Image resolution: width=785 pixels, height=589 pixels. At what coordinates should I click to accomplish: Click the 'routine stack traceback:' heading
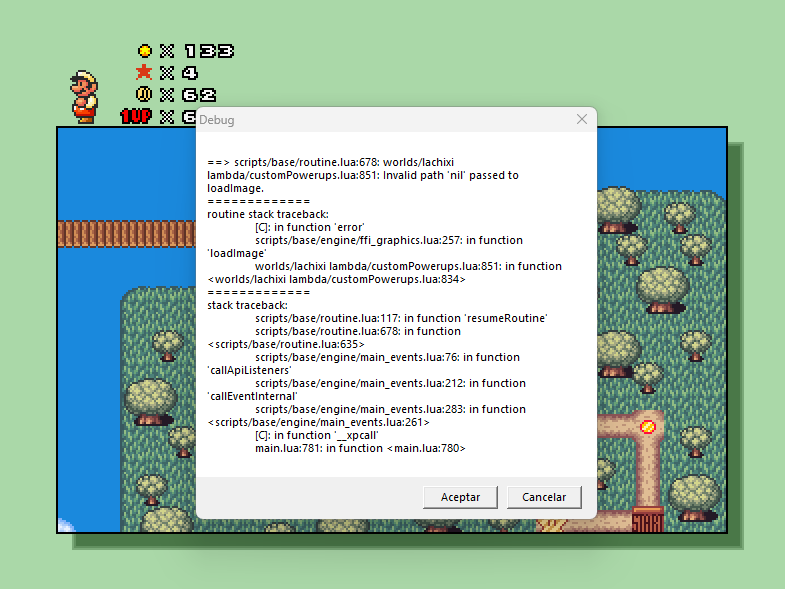pyautogui.click(x=268, y=214)
